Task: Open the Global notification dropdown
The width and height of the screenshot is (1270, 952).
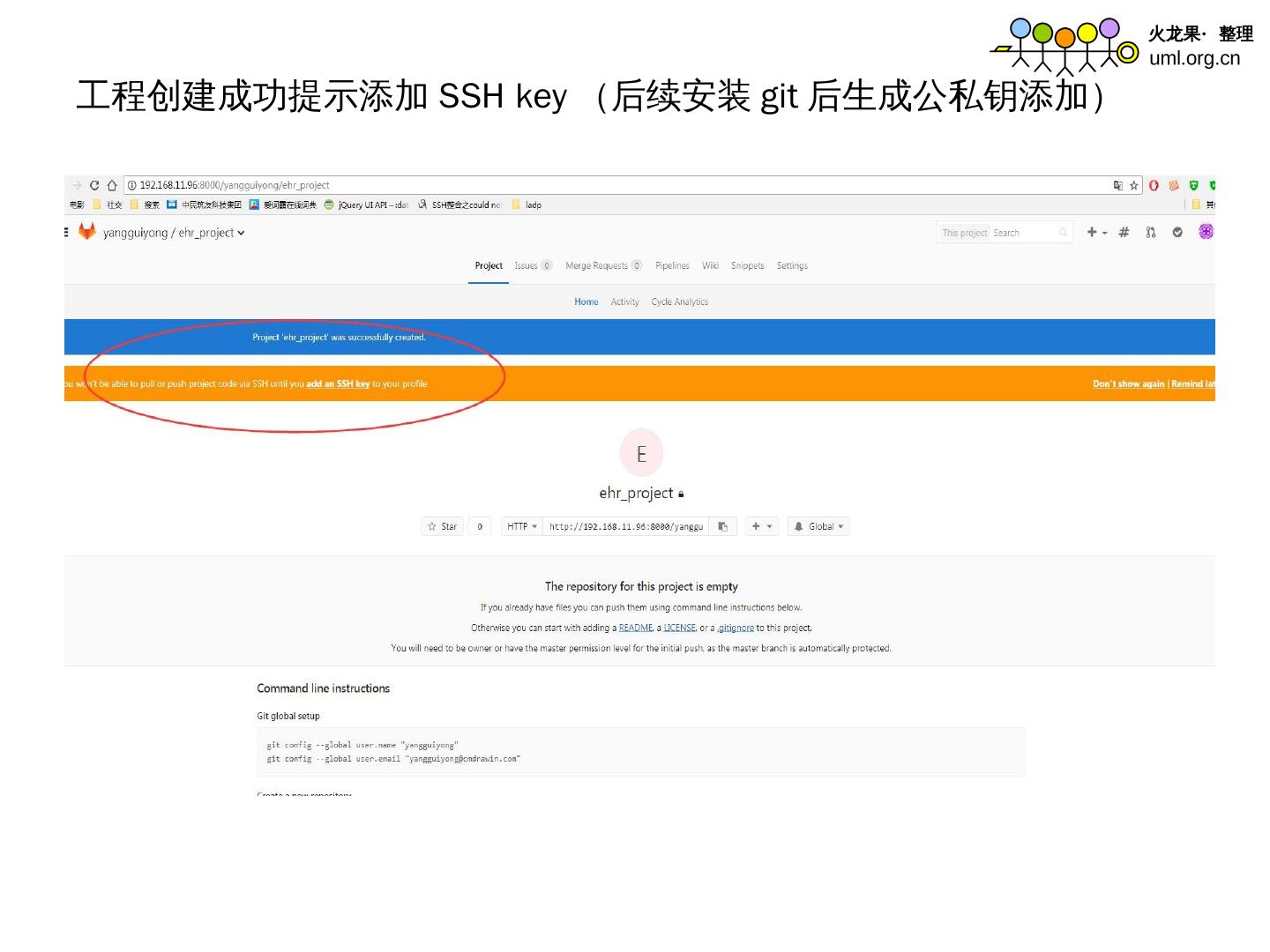Action: 818,526
